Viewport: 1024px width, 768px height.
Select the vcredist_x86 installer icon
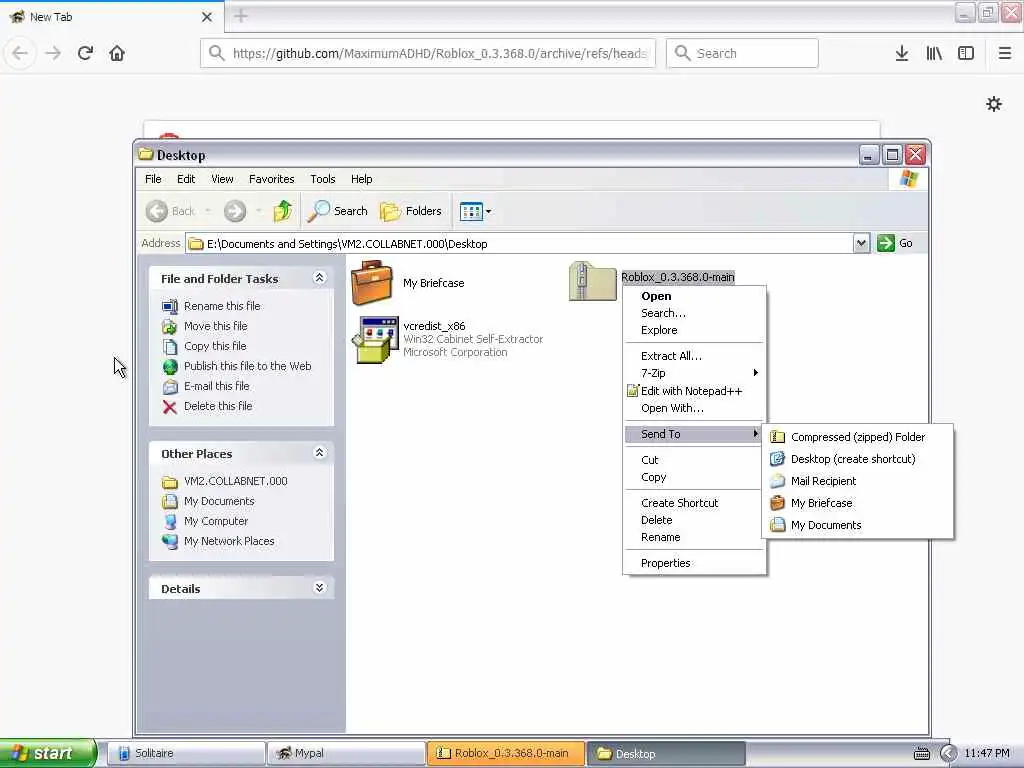376,340
